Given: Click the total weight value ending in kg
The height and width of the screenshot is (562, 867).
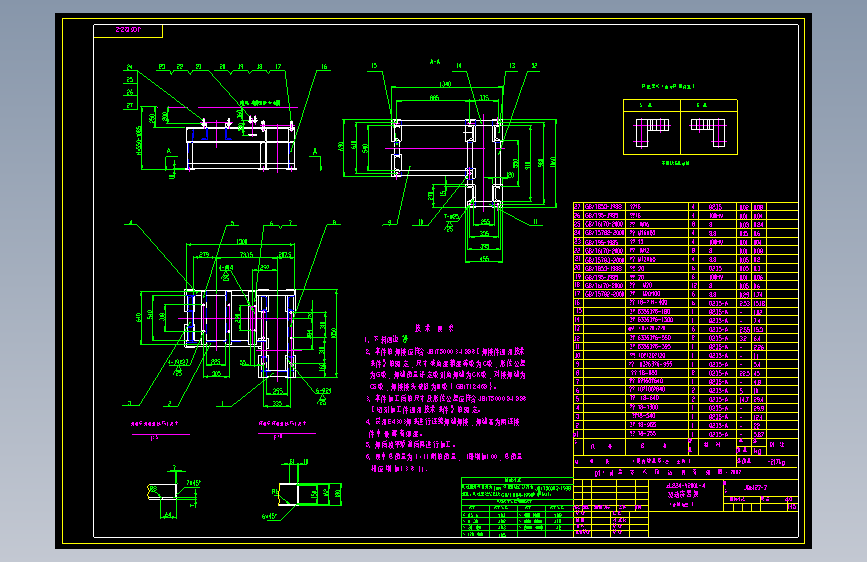Looking at the screenshot, I should (776, 461).
